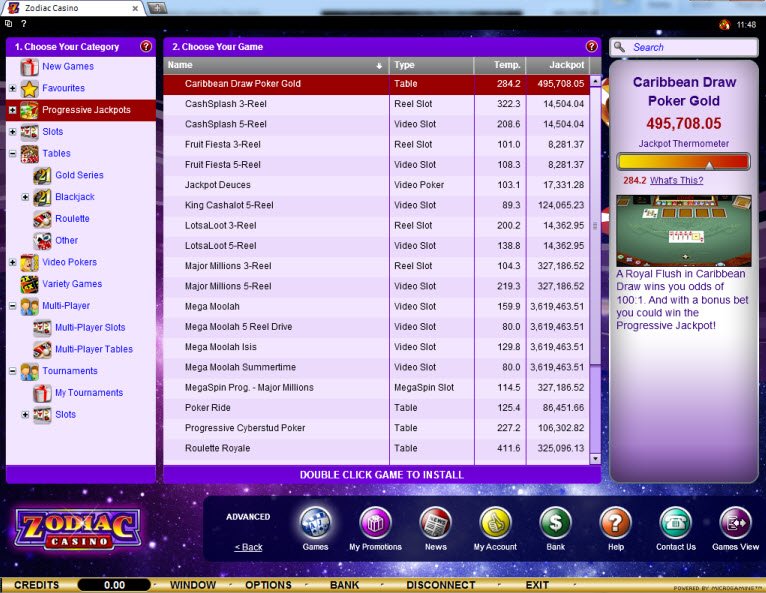766x593 pixels.
Task: Open the Help question mark icon
Action: (x=616, y=523)
